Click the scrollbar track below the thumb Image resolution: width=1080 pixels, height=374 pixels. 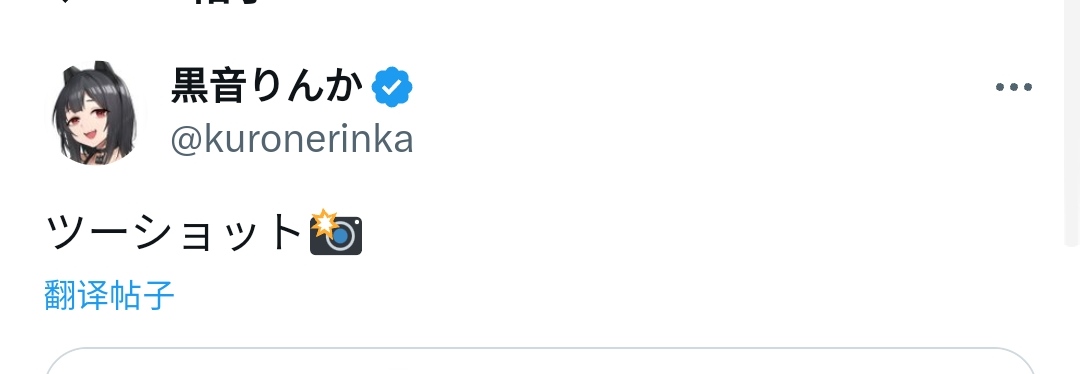click(x=1072, y=310)
